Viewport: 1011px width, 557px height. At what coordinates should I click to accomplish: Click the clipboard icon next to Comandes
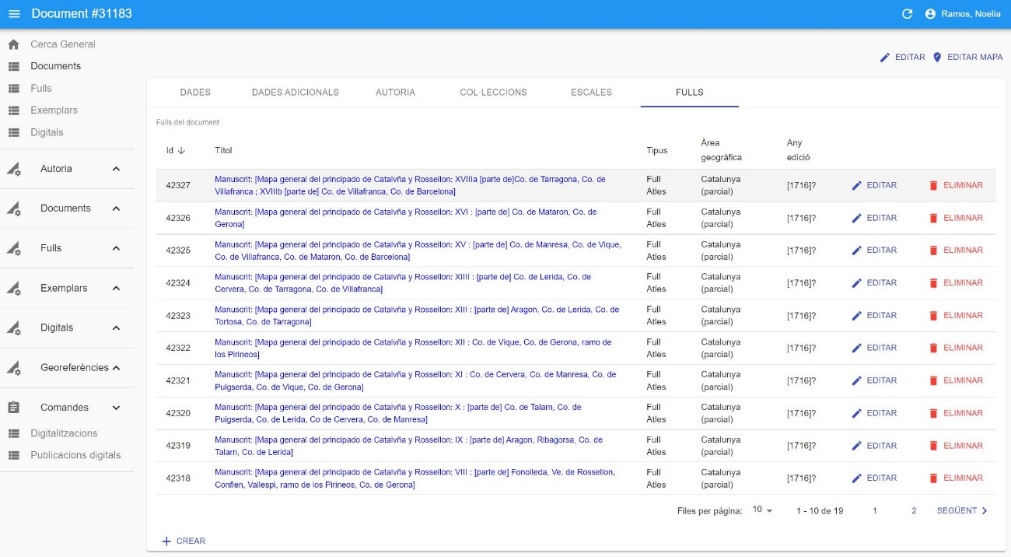click(14, 407)
